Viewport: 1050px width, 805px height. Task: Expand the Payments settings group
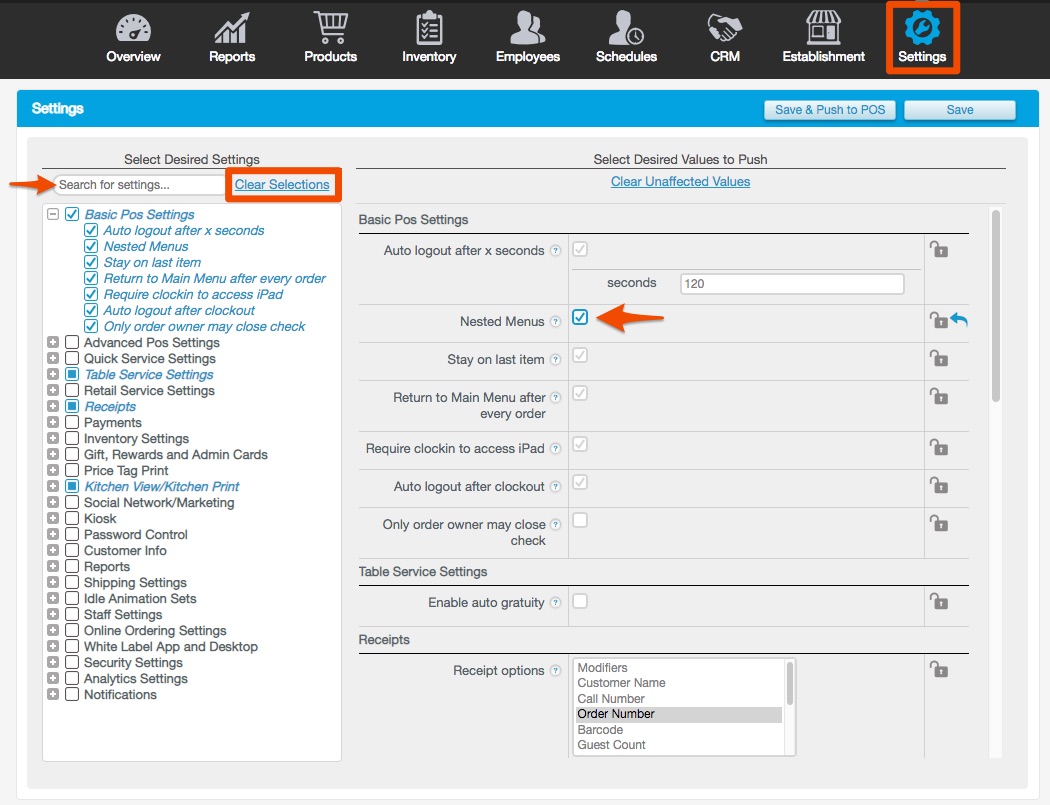pos(54,422)
